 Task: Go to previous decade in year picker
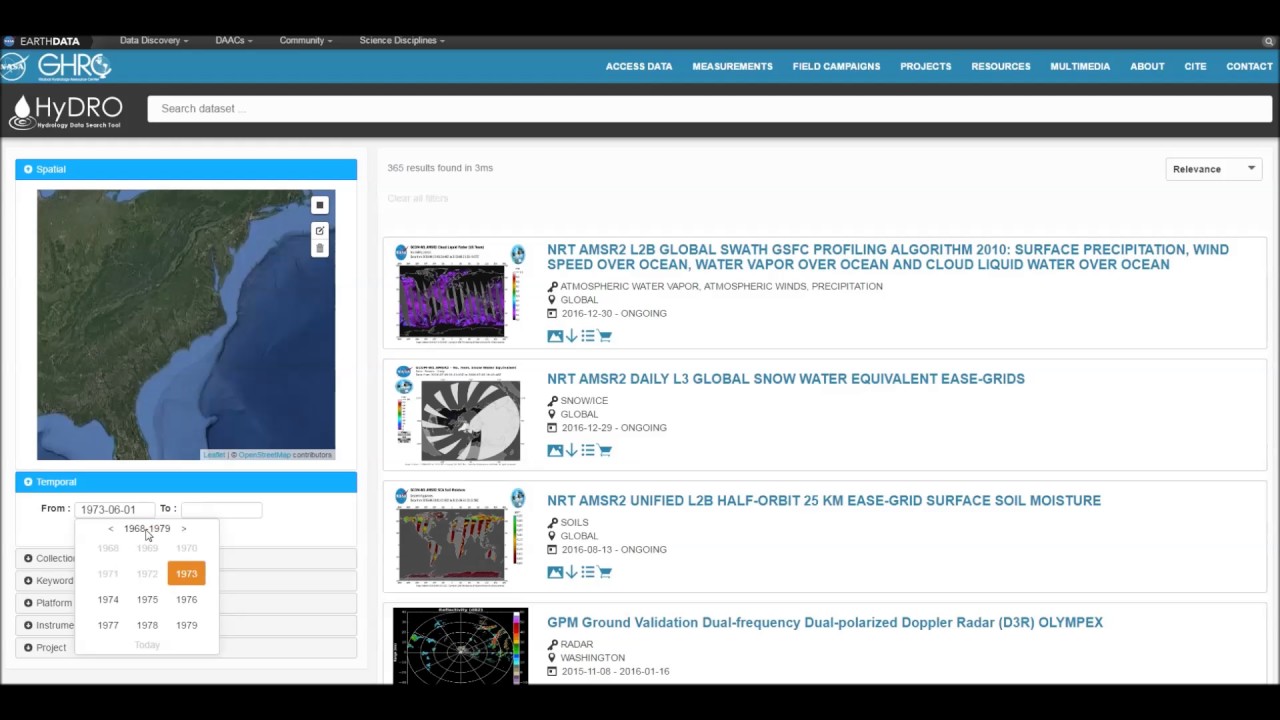[111, 529]
